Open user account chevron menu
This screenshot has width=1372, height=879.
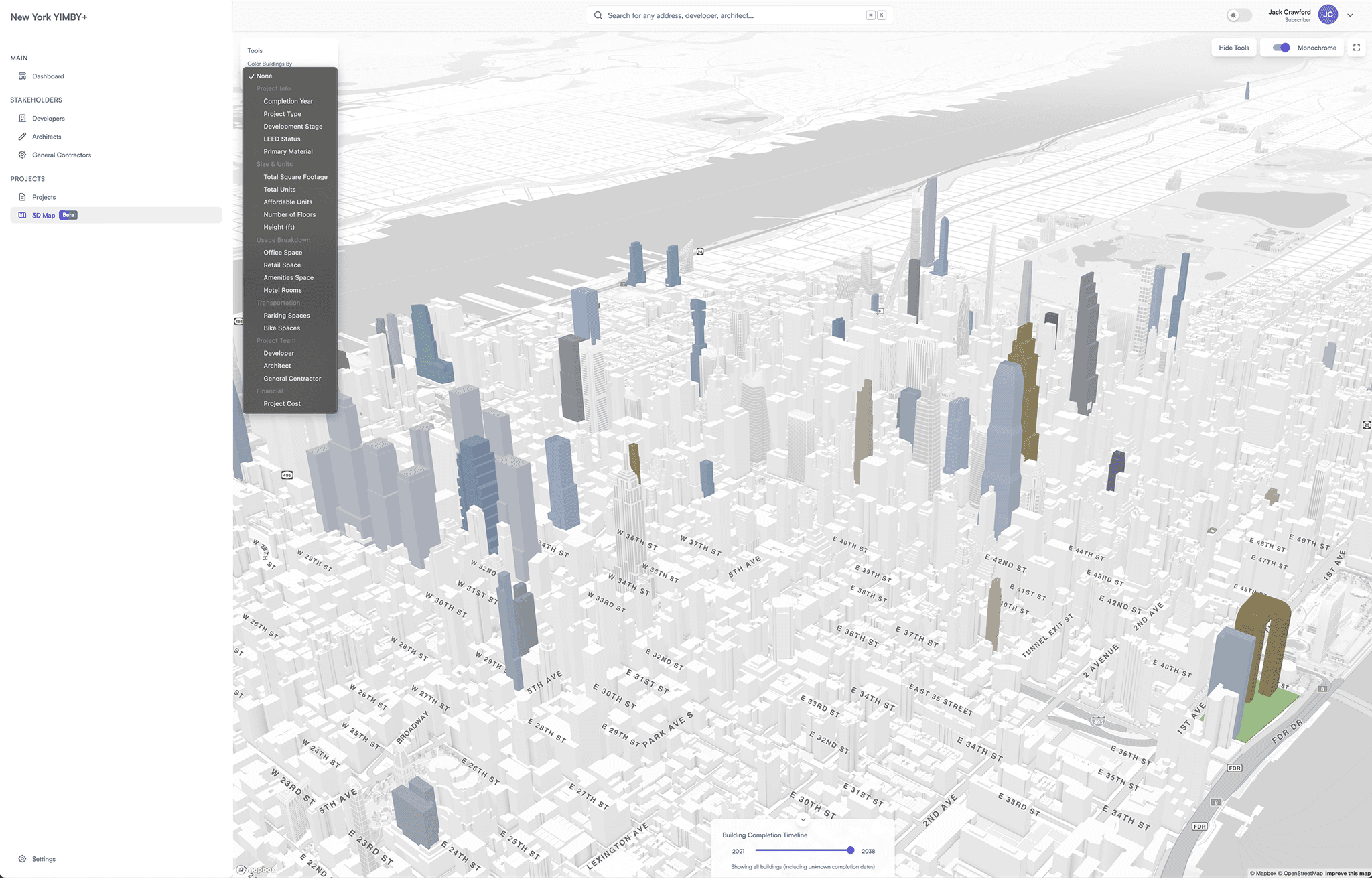pyautogui.click(x=1350, y=15)
